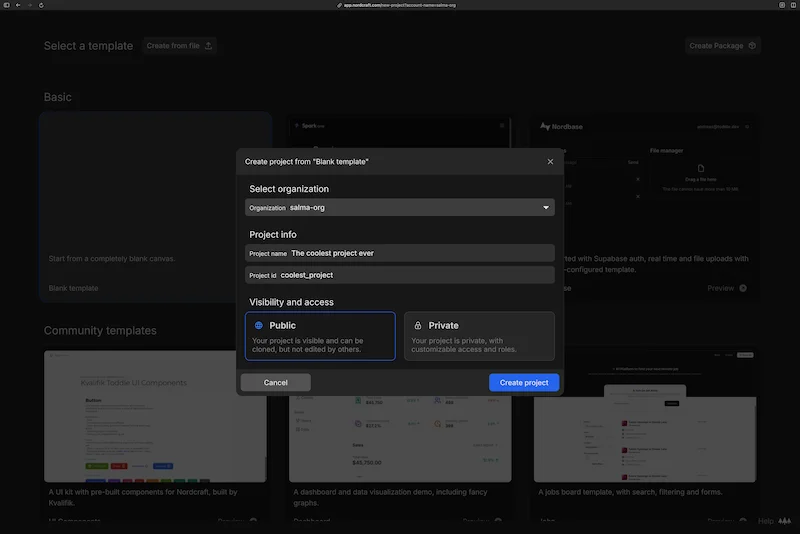Click the 'Visibility and access' heading
Image resolution: width=800 pixels, height=534 pixels.
pos(291,302)
